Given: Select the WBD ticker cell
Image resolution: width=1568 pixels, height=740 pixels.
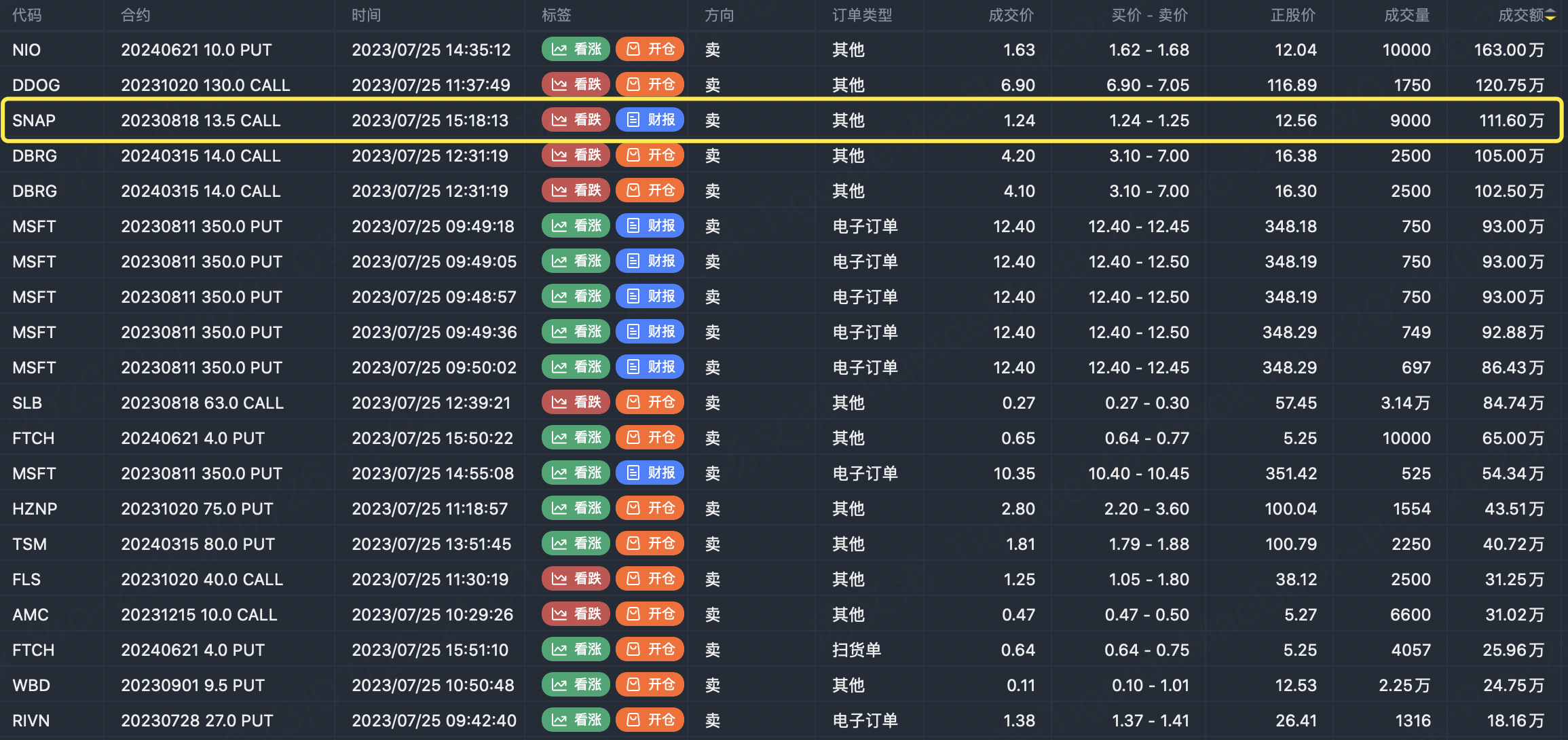Looking at the screenshot, I should point(31,685).
